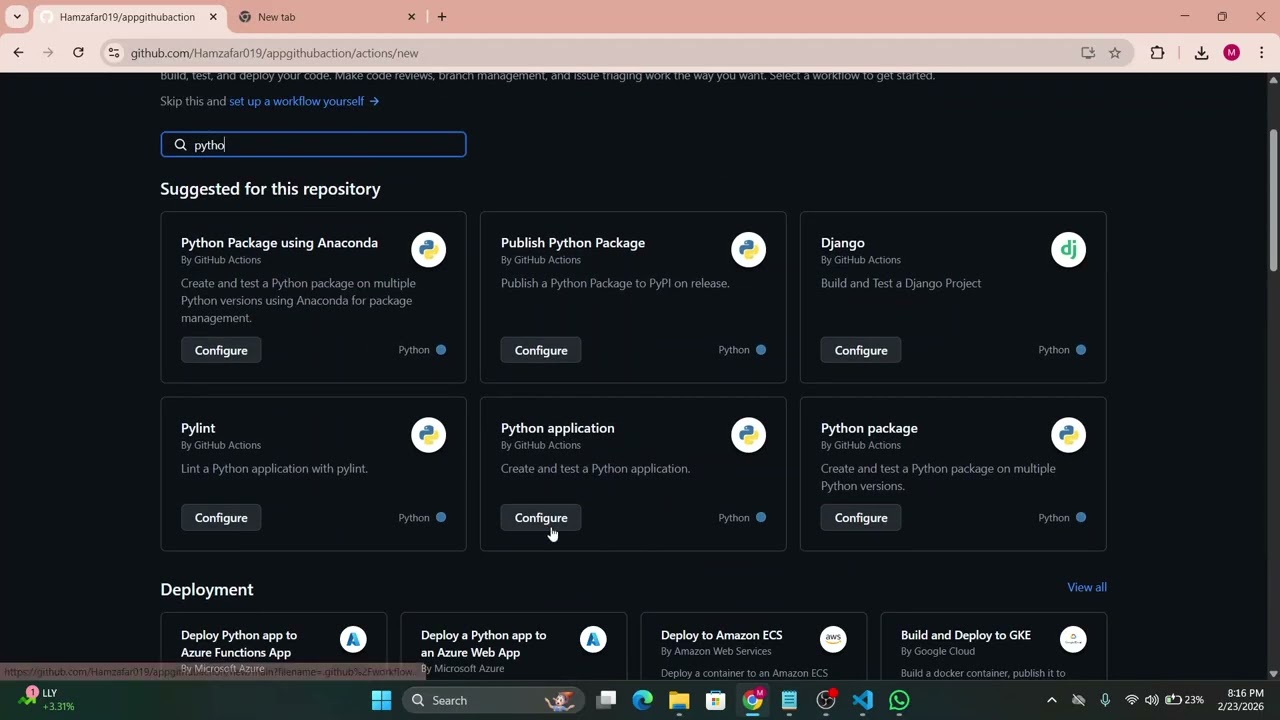Open a new browser tab with plus button
This screenshot has height=720, width=1280.
coord(442,17)
